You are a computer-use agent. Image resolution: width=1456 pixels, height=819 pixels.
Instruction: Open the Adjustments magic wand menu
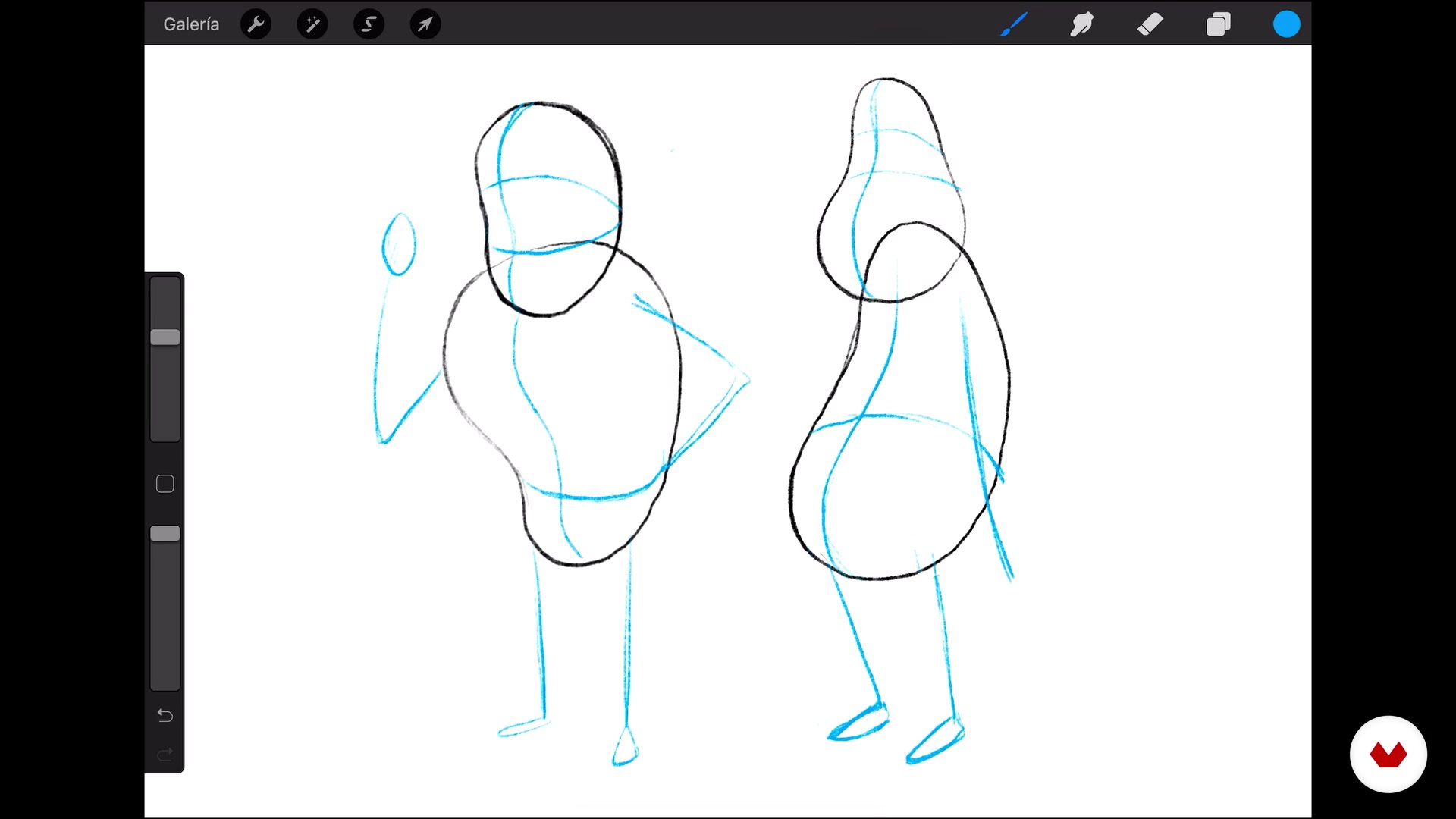point(312,24)
